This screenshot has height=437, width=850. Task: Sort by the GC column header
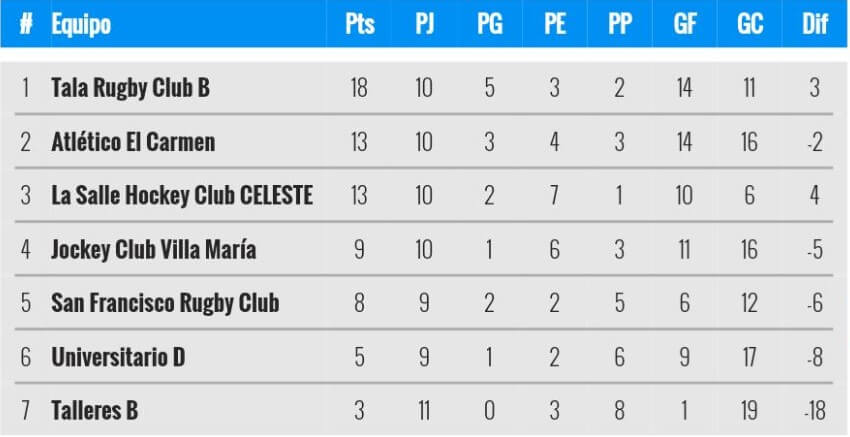(750, 24)
